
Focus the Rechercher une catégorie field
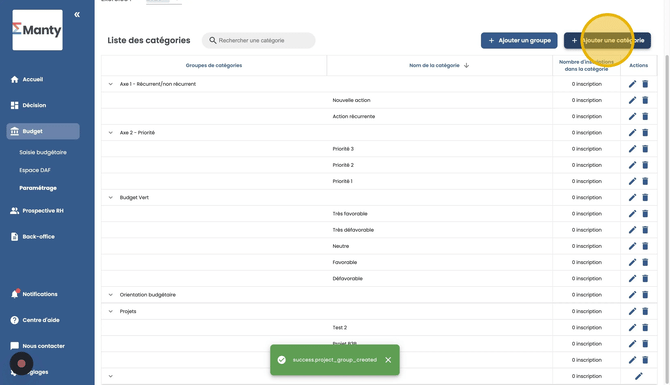click(x=259, y=41)
